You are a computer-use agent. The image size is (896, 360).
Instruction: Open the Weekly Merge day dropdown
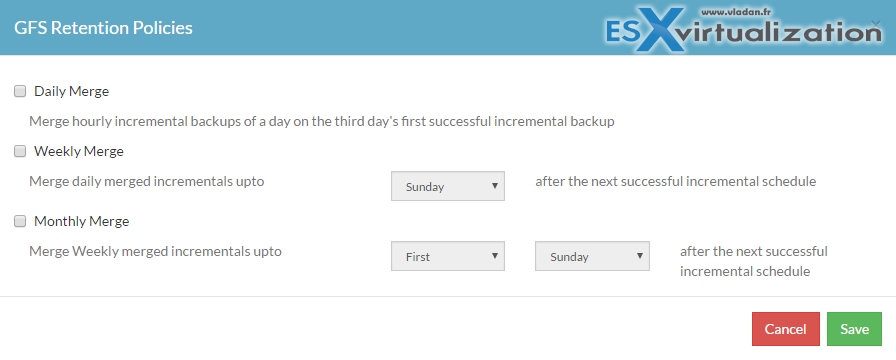(x=447, y=186)
